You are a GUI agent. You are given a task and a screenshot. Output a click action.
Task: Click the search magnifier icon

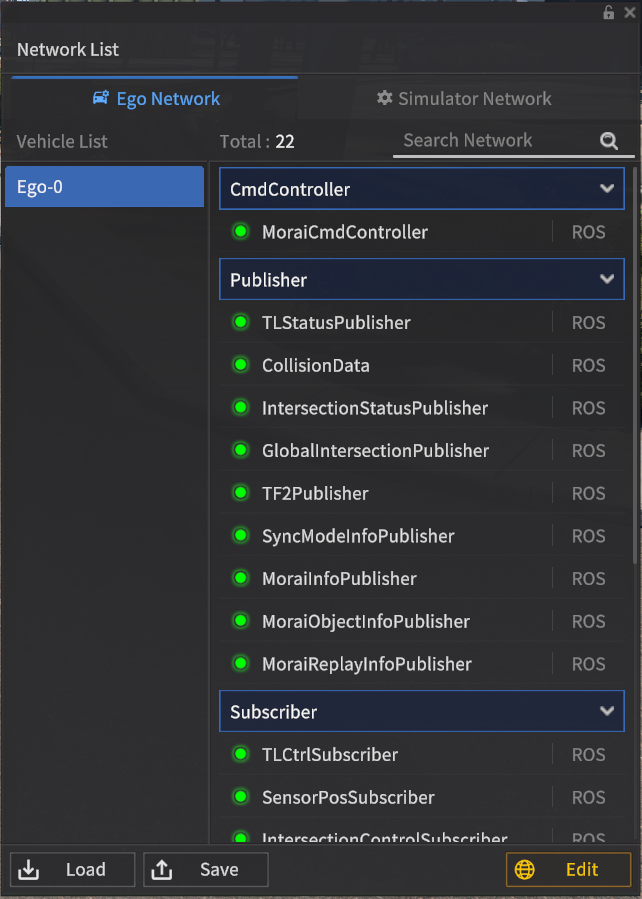tap(609, 141)
